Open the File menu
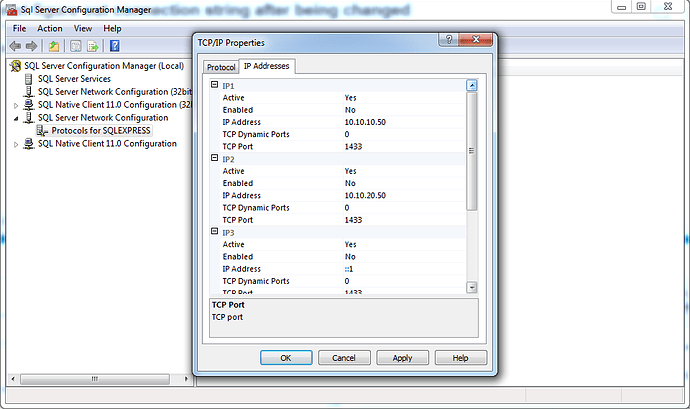The width and height of the screenshot is (690, 409). (19, 29)
